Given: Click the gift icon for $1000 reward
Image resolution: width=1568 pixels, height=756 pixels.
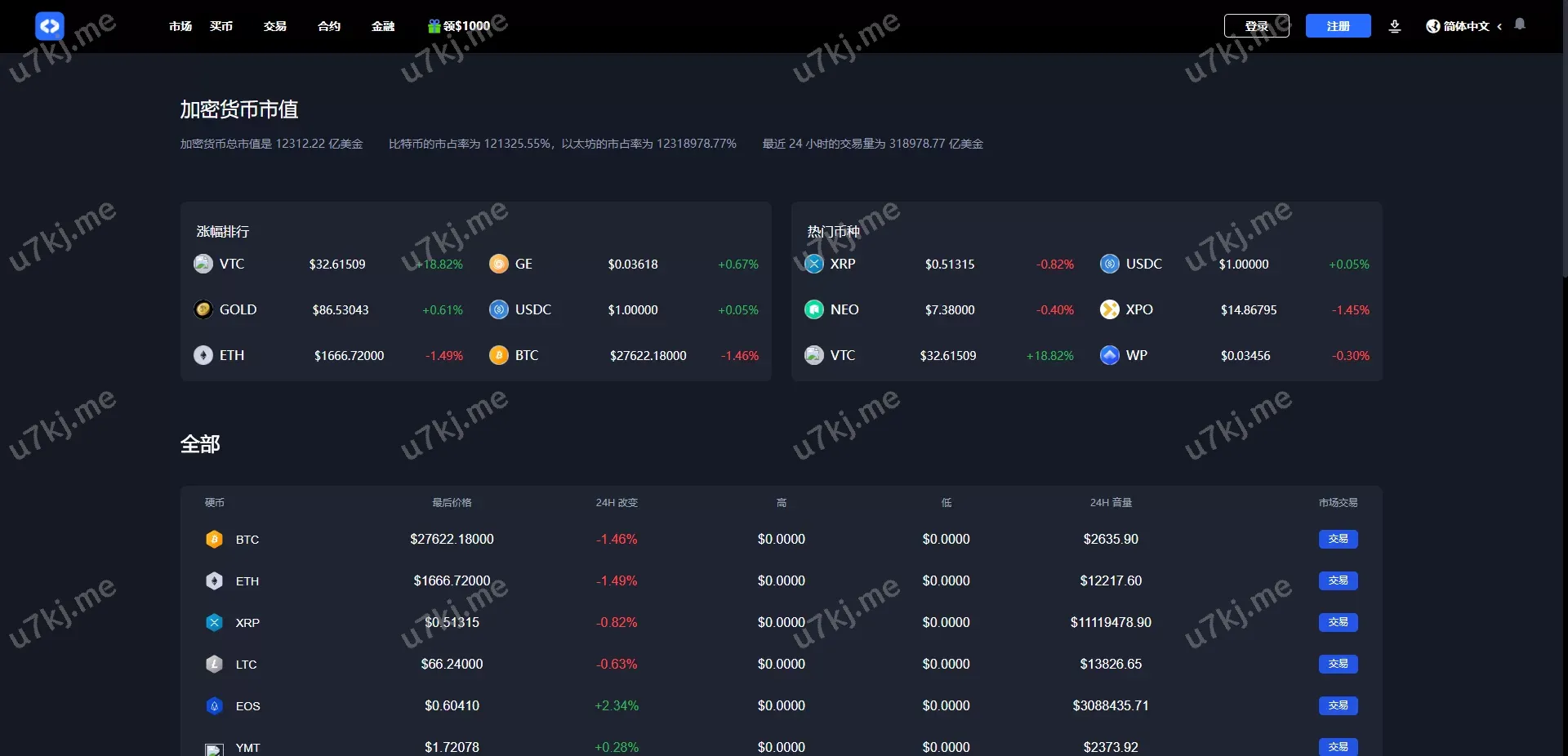Looking at the screenshot, I should [x=434, y=26].
